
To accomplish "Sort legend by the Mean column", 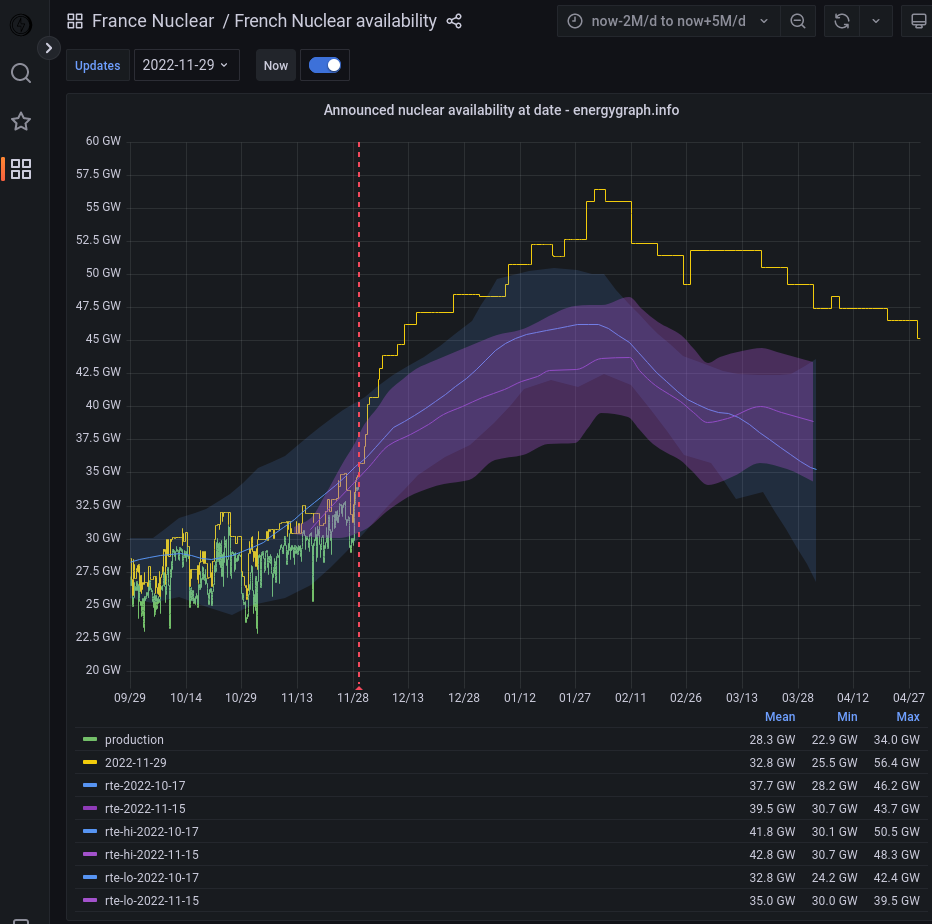I will tap(780, 717).
